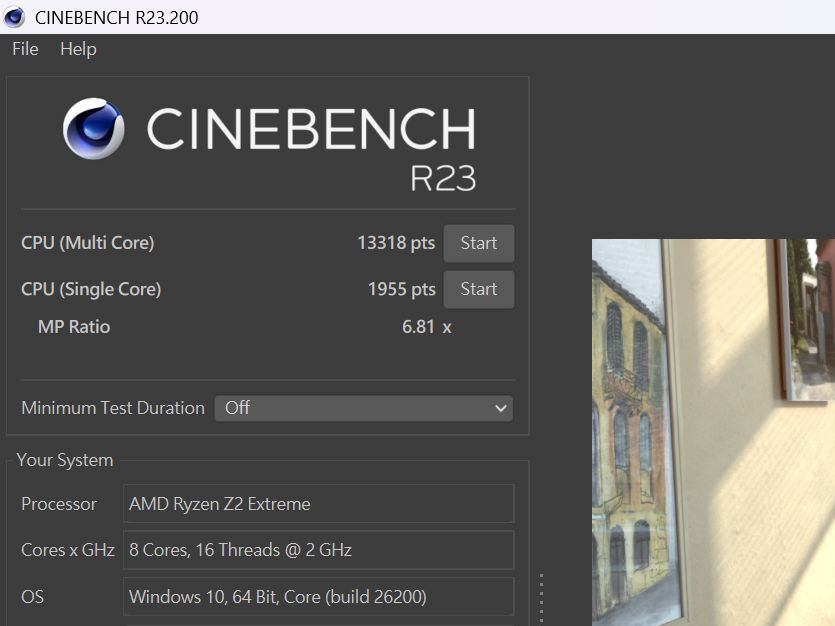Click the Cinebench icon in the title bar
835x626 pixels.
[x=14, y=17]
